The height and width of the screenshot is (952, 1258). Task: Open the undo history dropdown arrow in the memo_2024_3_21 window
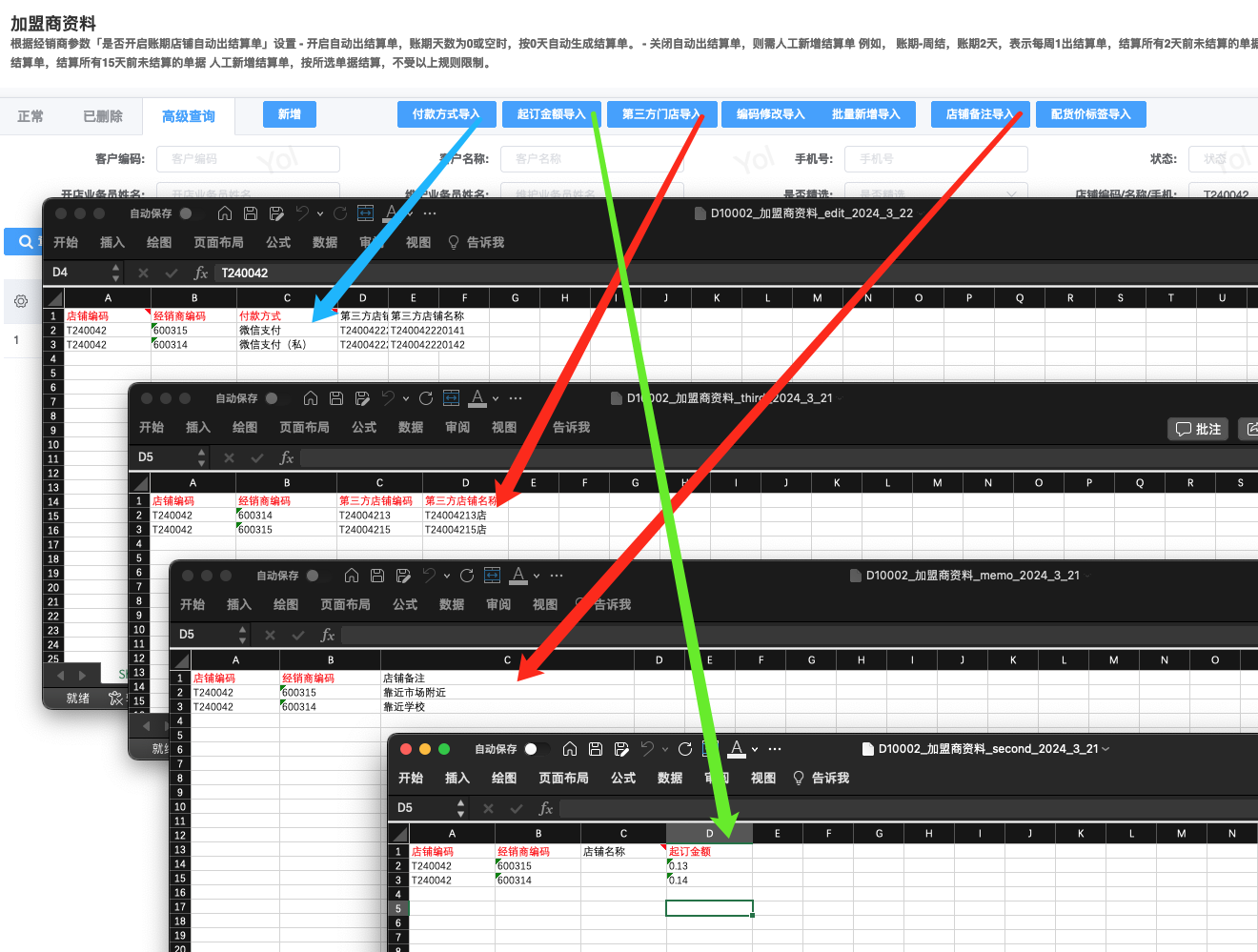[447, 576]
